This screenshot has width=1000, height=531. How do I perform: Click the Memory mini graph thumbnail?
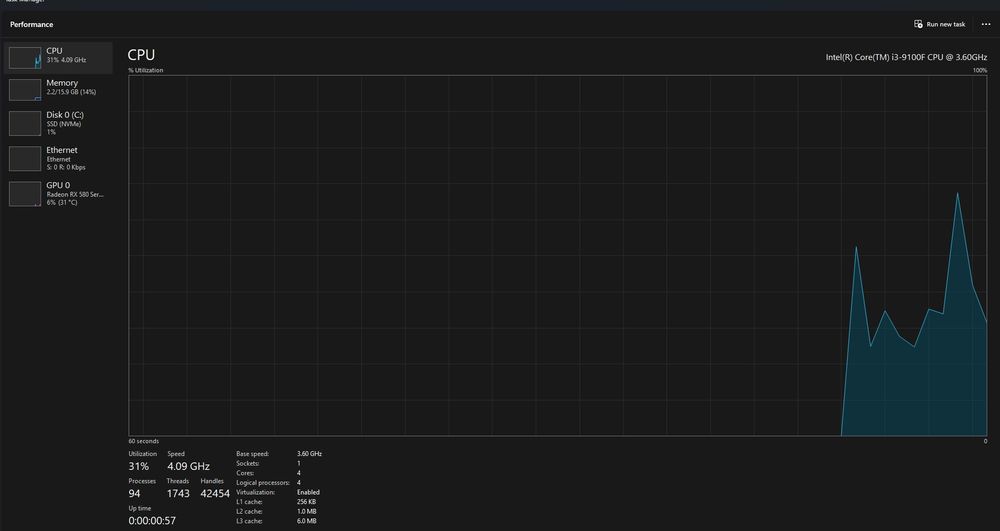pos(25,90)
